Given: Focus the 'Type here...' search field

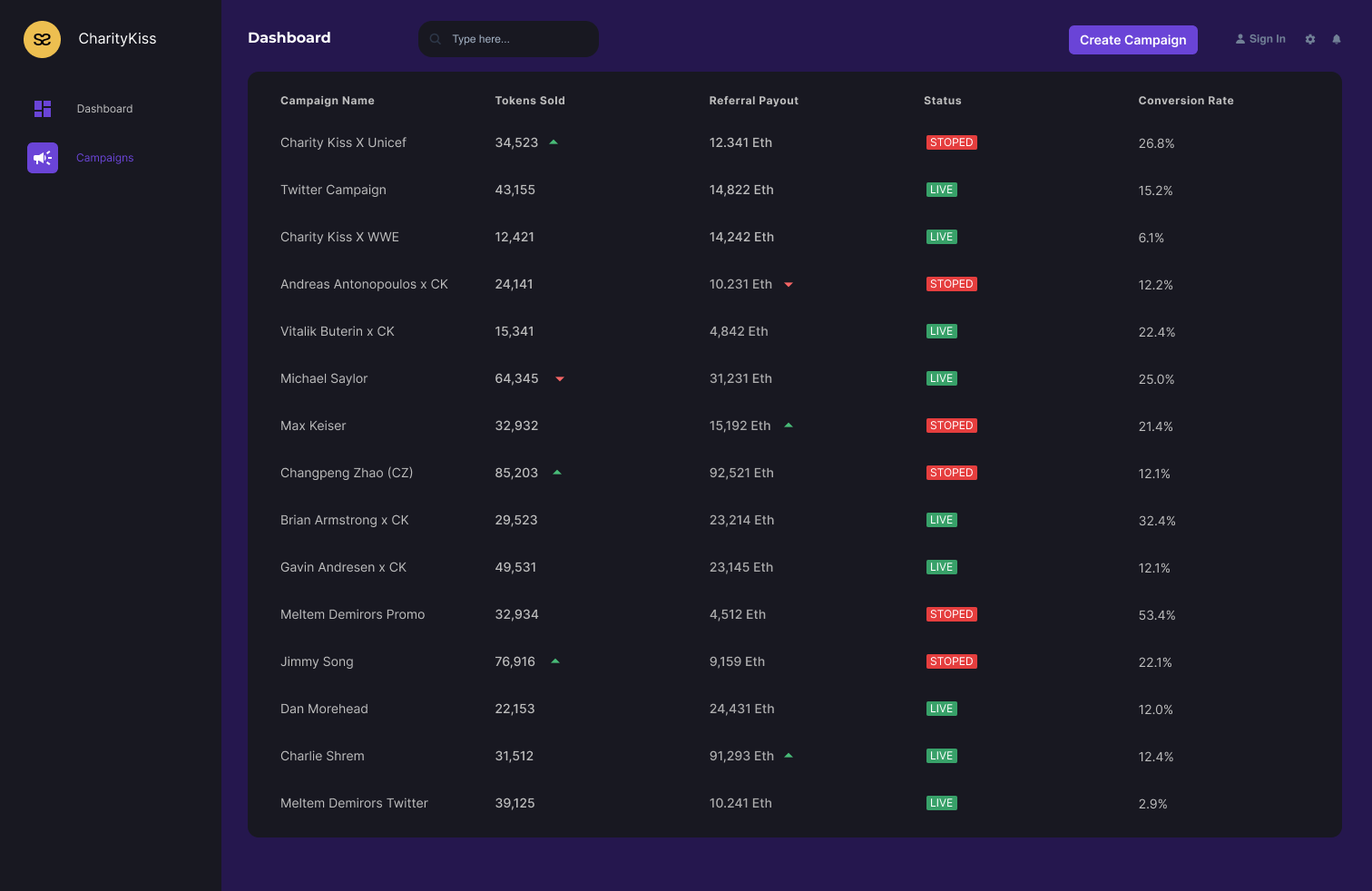Looking at the screenshot, I should (508, 39).
